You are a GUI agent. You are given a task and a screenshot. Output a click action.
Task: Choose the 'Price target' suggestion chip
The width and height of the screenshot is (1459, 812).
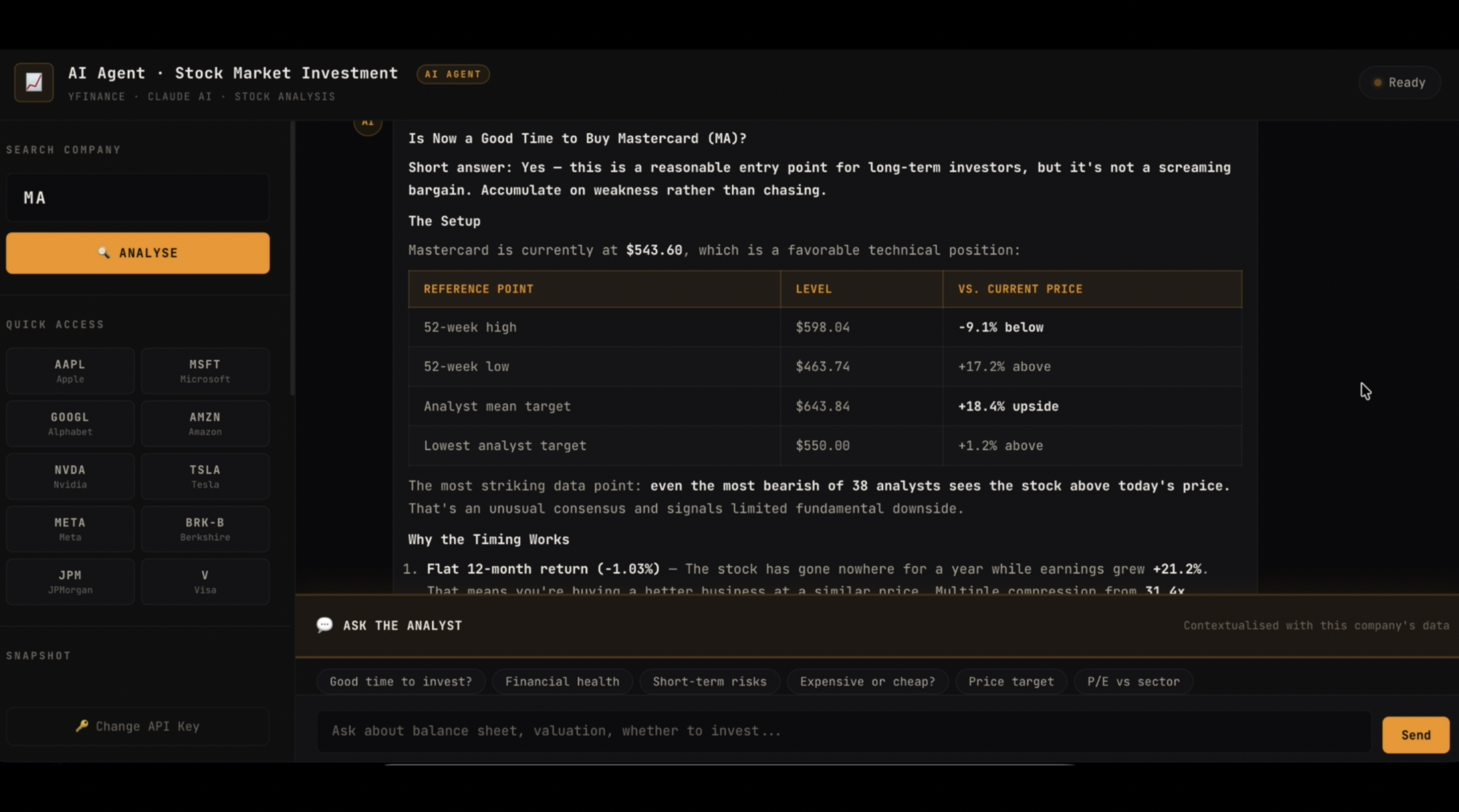click(x=1011, y=682)
